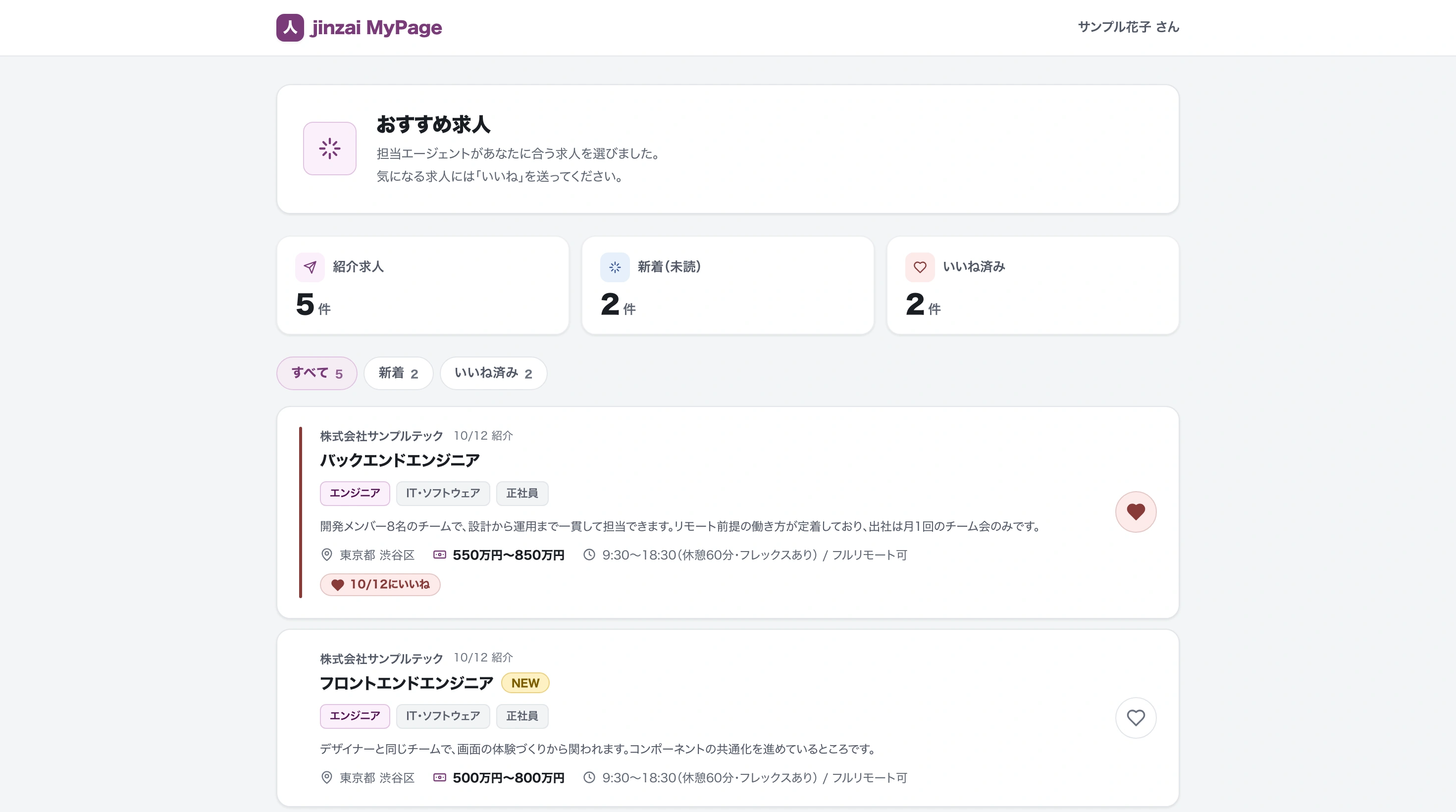The height and width of the screenshot is (812, 1456).
Task: Click the 10/12にいいね badge
Action: coord(380,584)
